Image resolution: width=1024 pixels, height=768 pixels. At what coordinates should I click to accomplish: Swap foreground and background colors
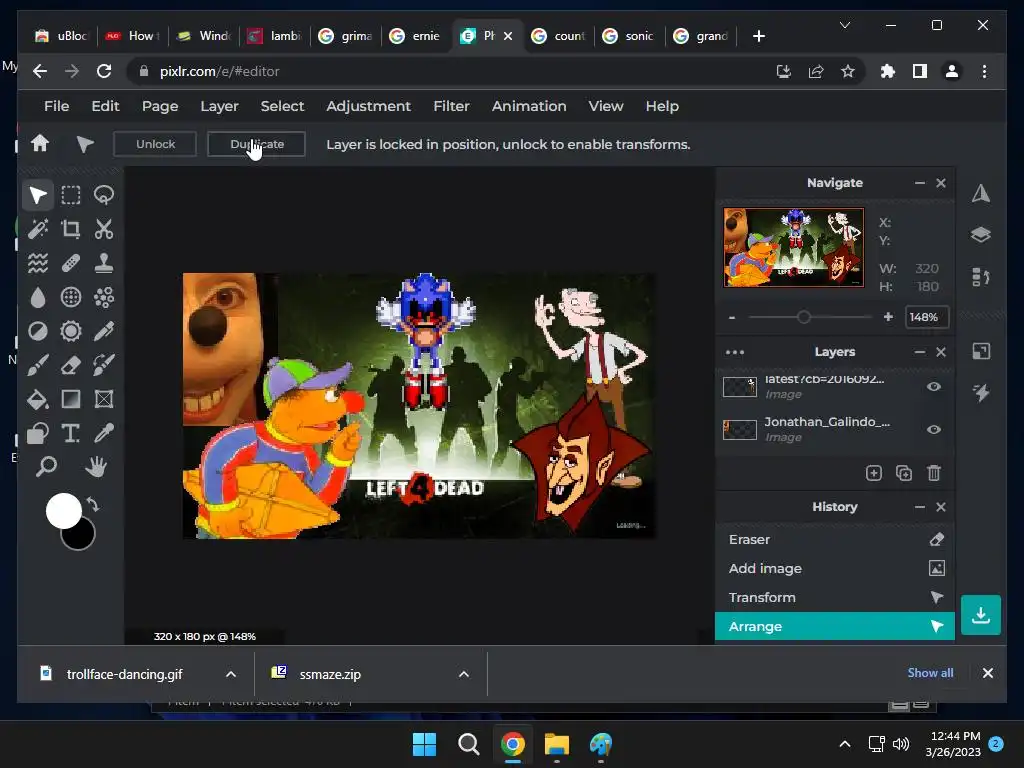click(x=93, y=505)
